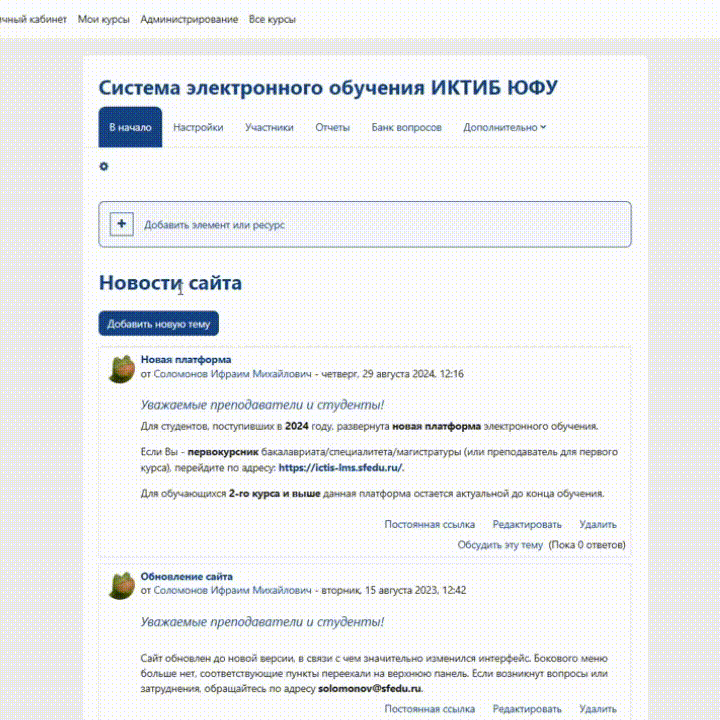Image resolution: width=720 pixels, height=720 pixels.
Task: Click the date вторник, 15 августа 2023, 12:42
Action: (x=394, y=590)
